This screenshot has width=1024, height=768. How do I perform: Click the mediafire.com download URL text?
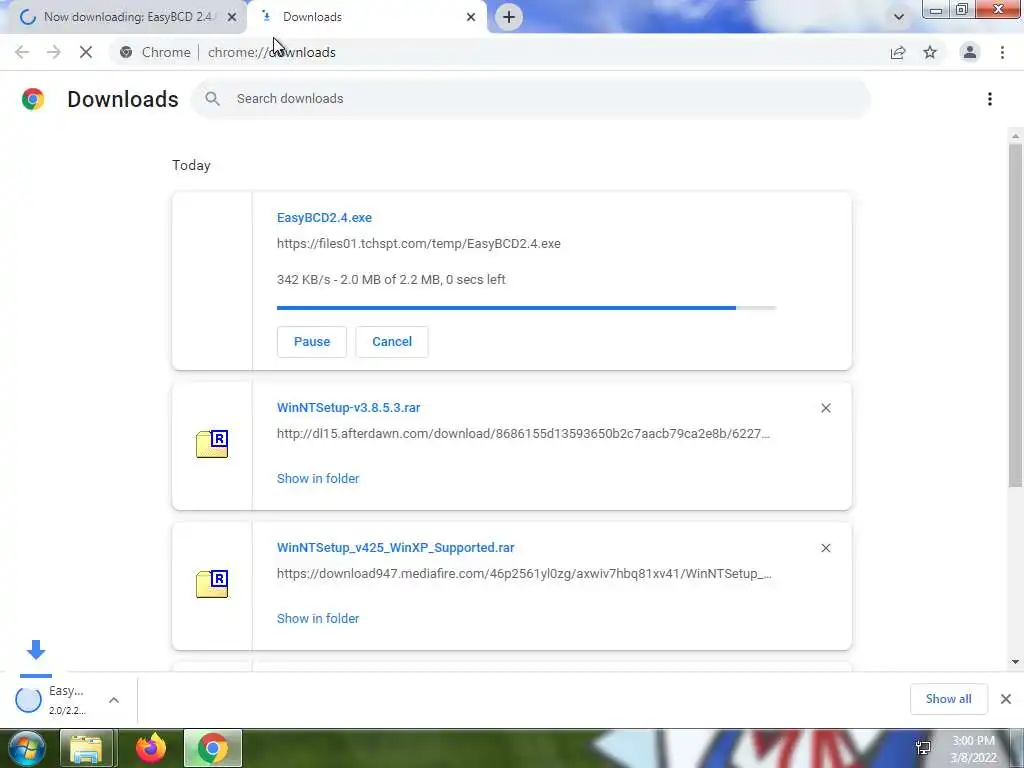point(524,574)
